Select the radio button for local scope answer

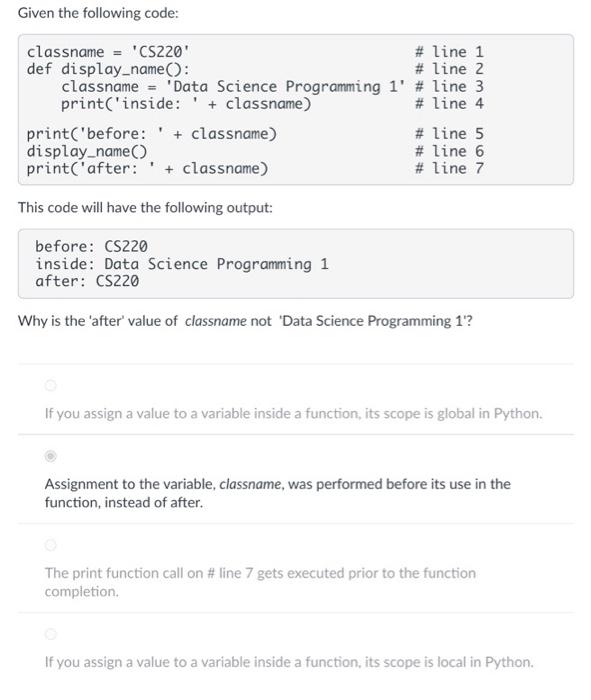(50, 634)
